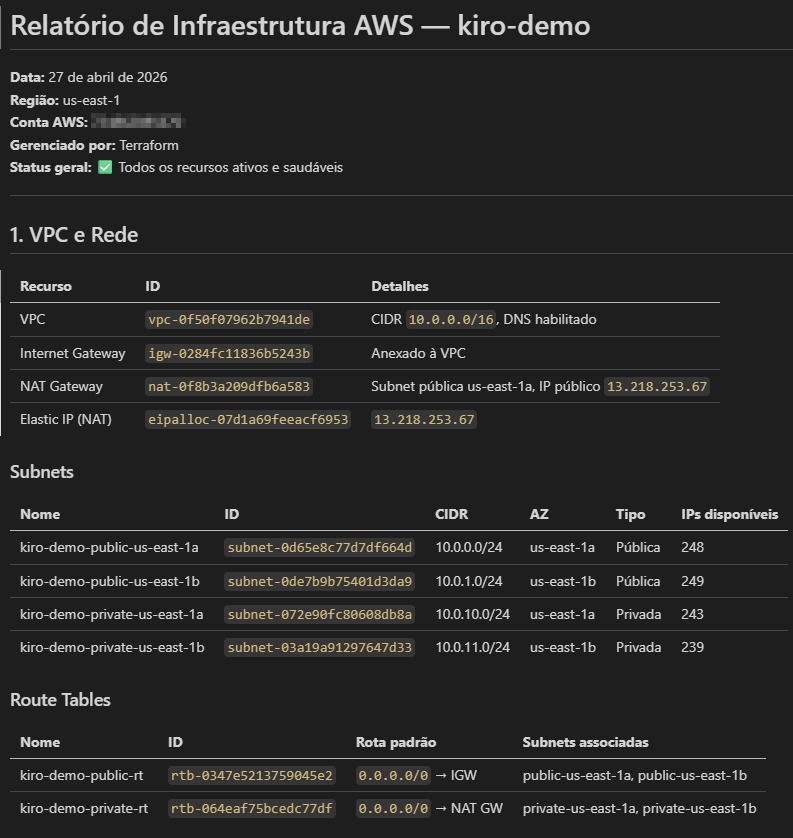The height and width of the screenshot is (838, 793).
Task: Click subnet ID subnet-0de7b9b75401d3da9
Action: click(320, 581)
